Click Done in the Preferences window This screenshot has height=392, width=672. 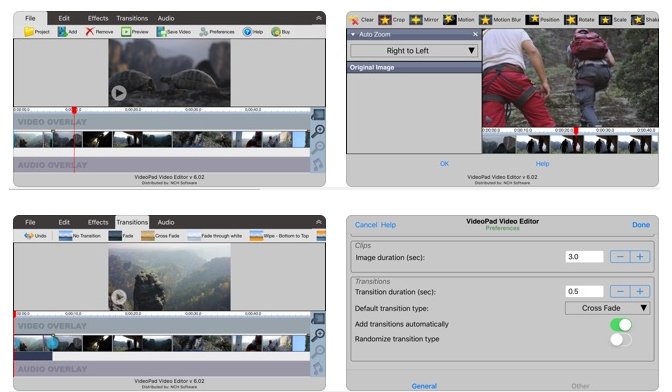[641, 225]
